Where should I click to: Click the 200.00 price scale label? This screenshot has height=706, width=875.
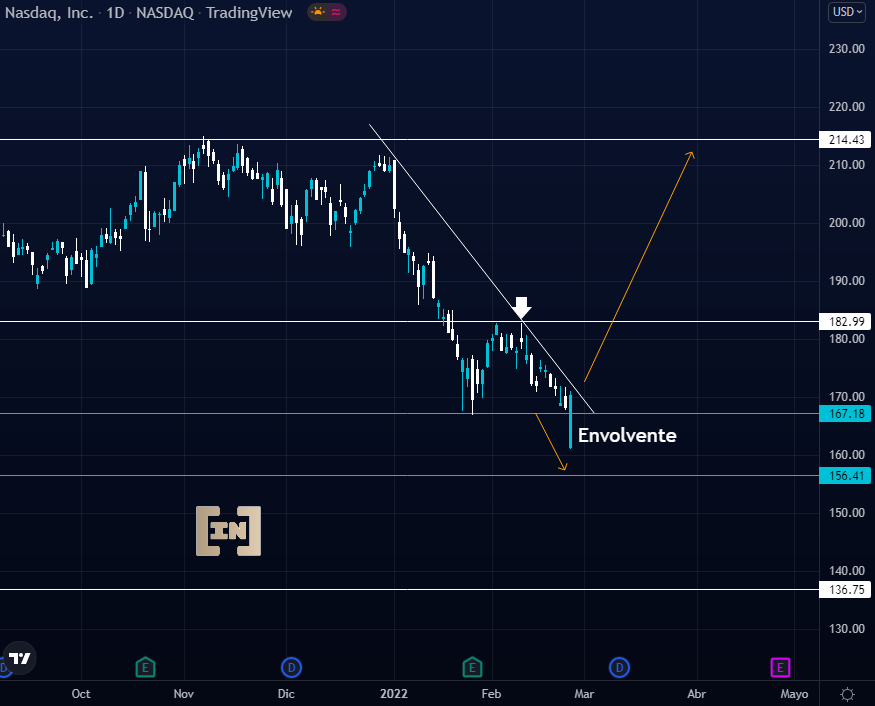point(847,222)
